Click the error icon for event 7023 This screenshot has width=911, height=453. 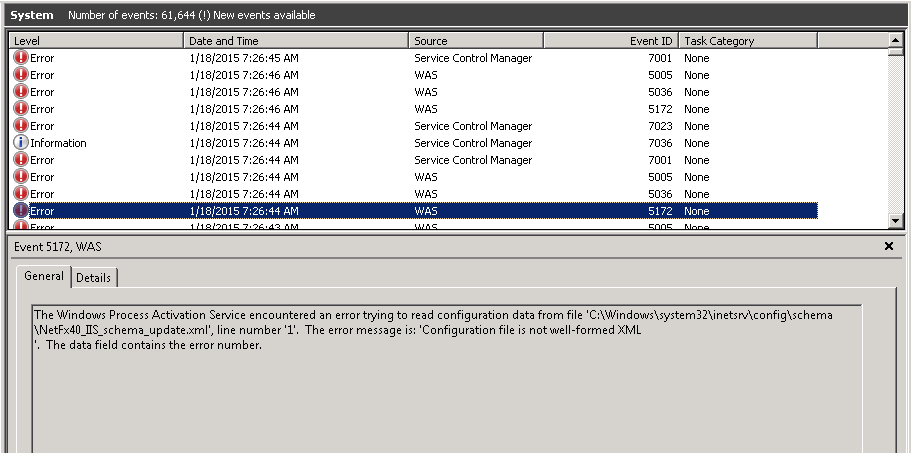coord(21,126)
